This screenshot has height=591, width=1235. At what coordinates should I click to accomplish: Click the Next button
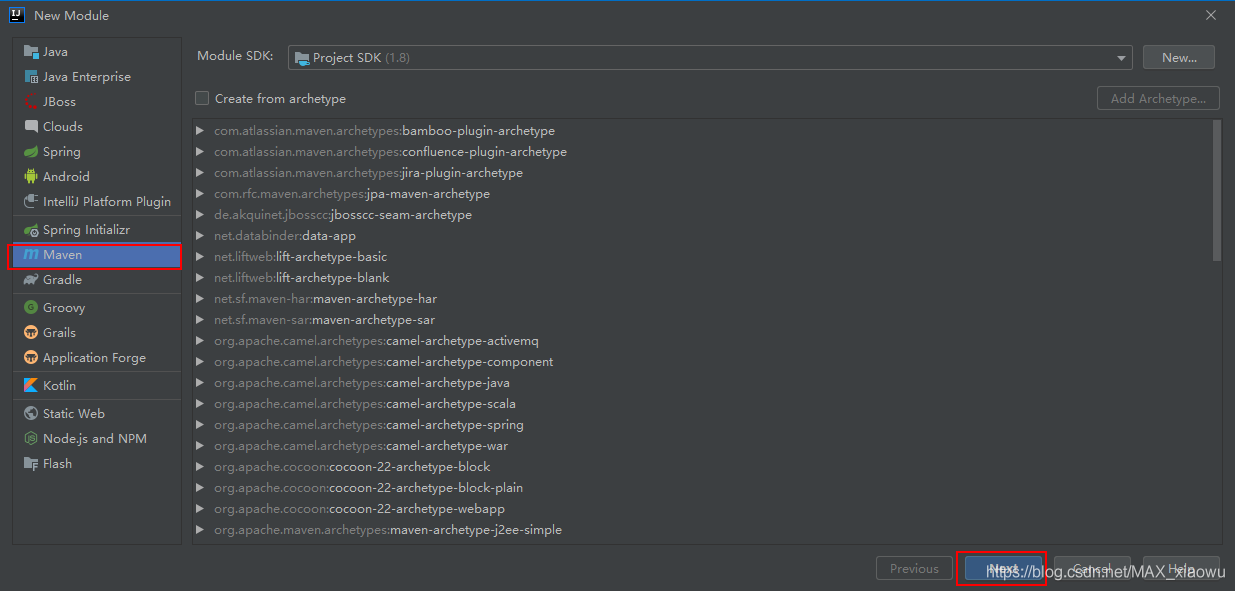[x=1003, y=569]
